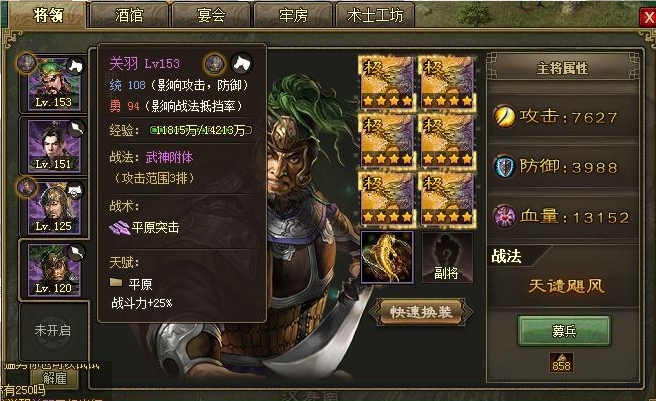Click the 极 equipment slot in the top row, right column
This screenshot has width=656, height=401.
coord(447,83)
